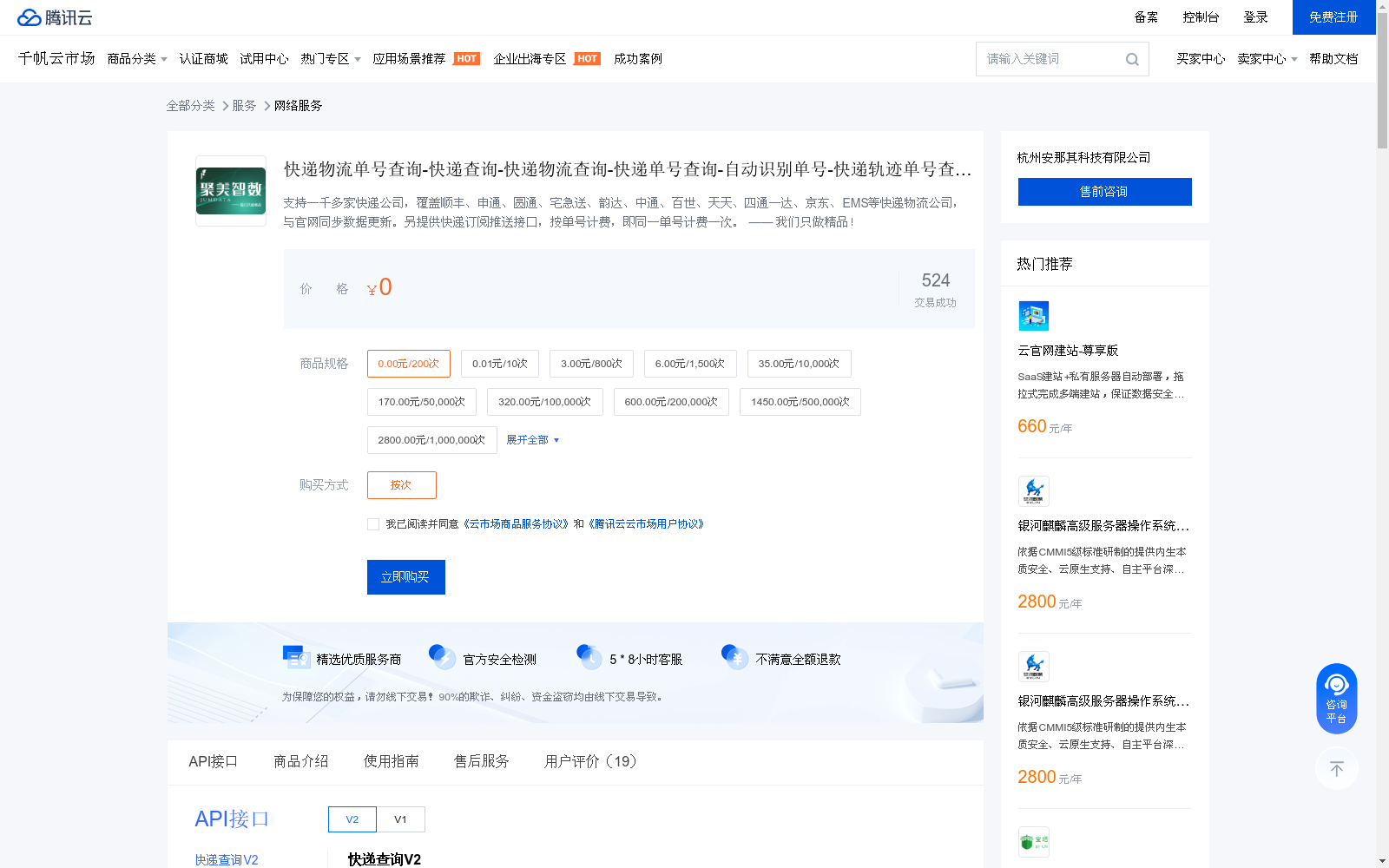Select the 170.00元/50,000次 spec option
This screenshot has height=868, width=1389.
point(422,402)
